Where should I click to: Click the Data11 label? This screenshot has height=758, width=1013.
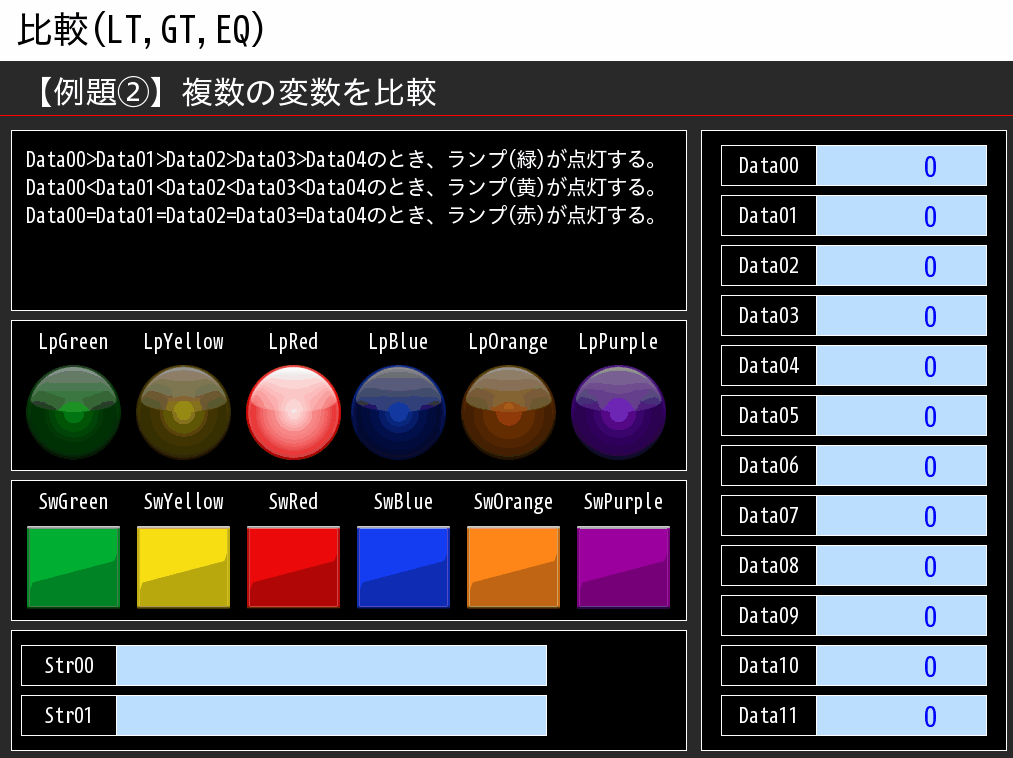(769, 715)
